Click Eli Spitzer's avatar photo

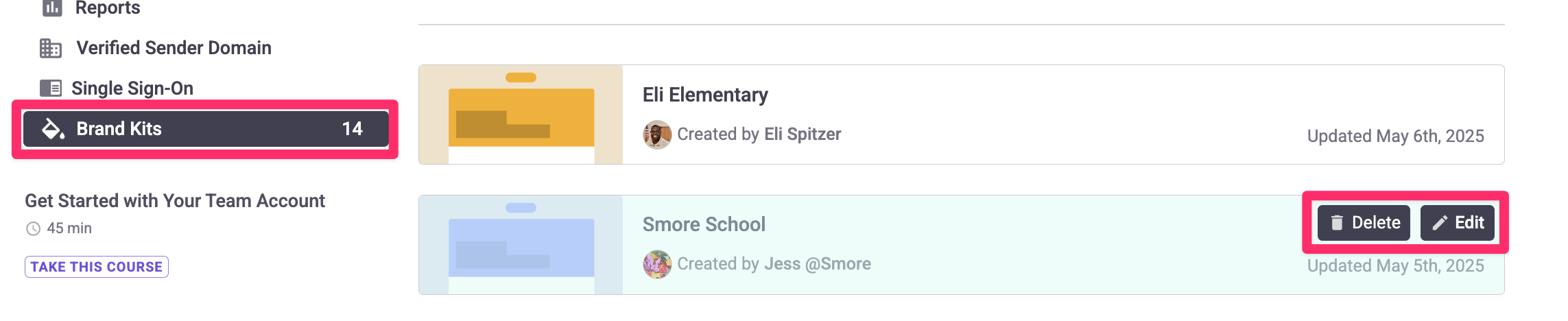coord(657,134)
